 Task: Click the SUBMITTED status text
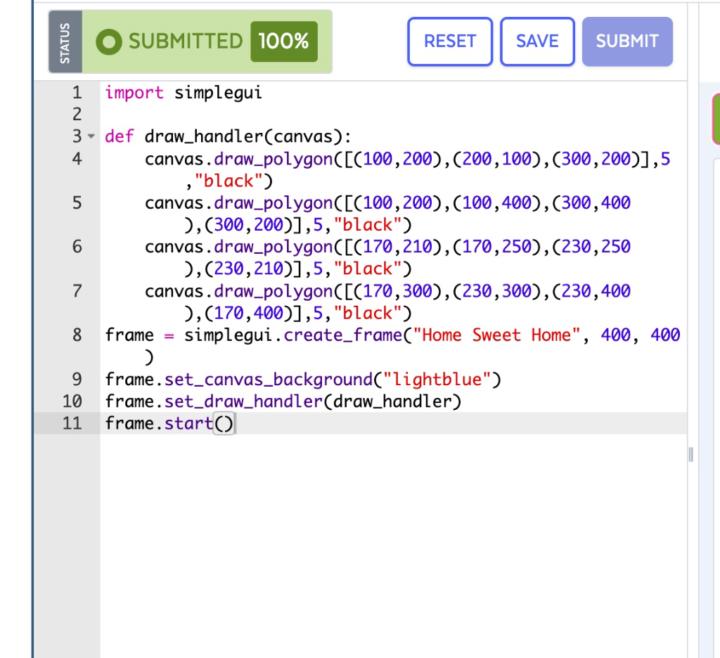[x=180, y=41]
